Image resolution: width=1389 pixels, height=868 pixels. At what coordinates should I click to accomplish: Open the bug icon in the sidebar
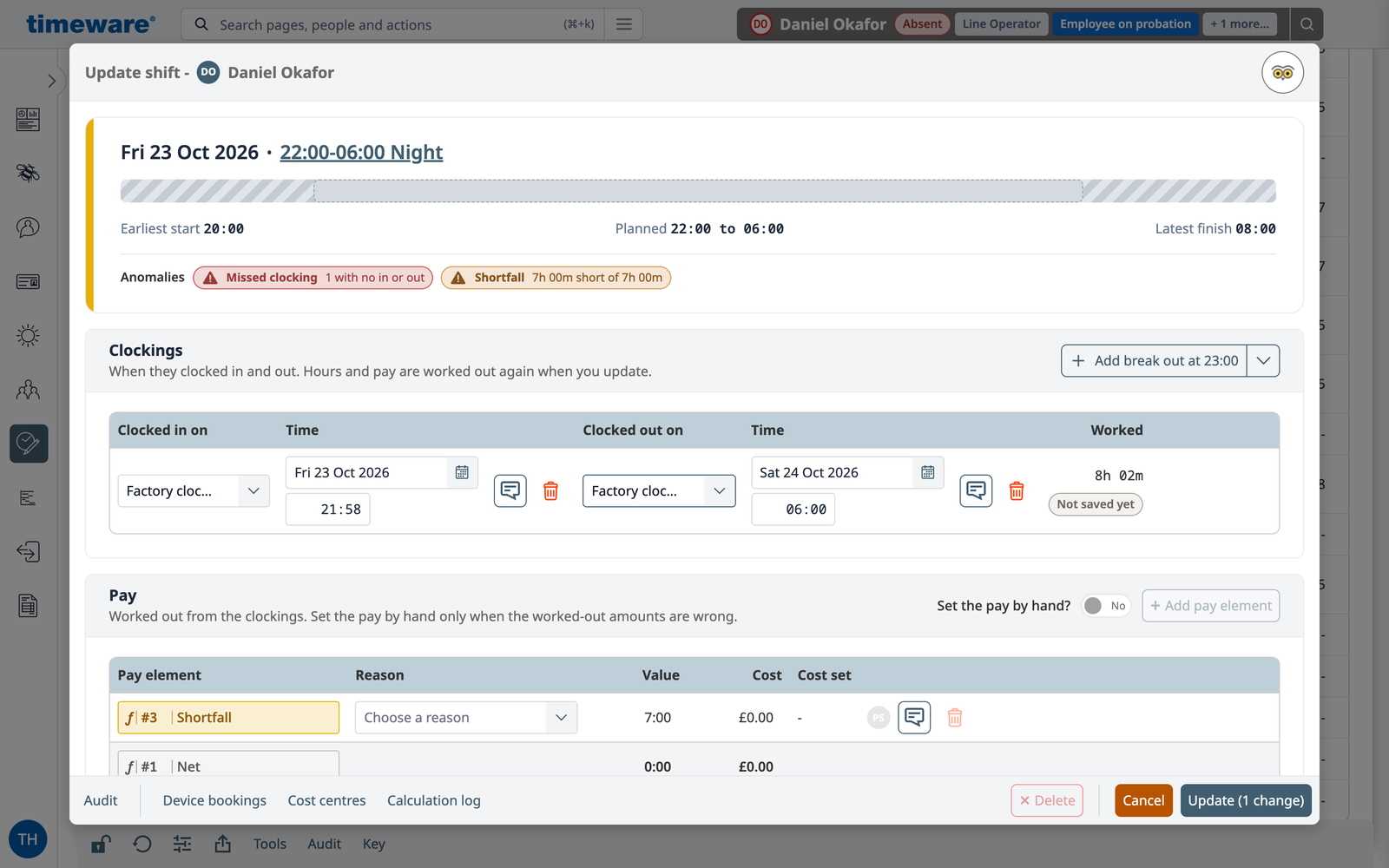tap(28, 173)
